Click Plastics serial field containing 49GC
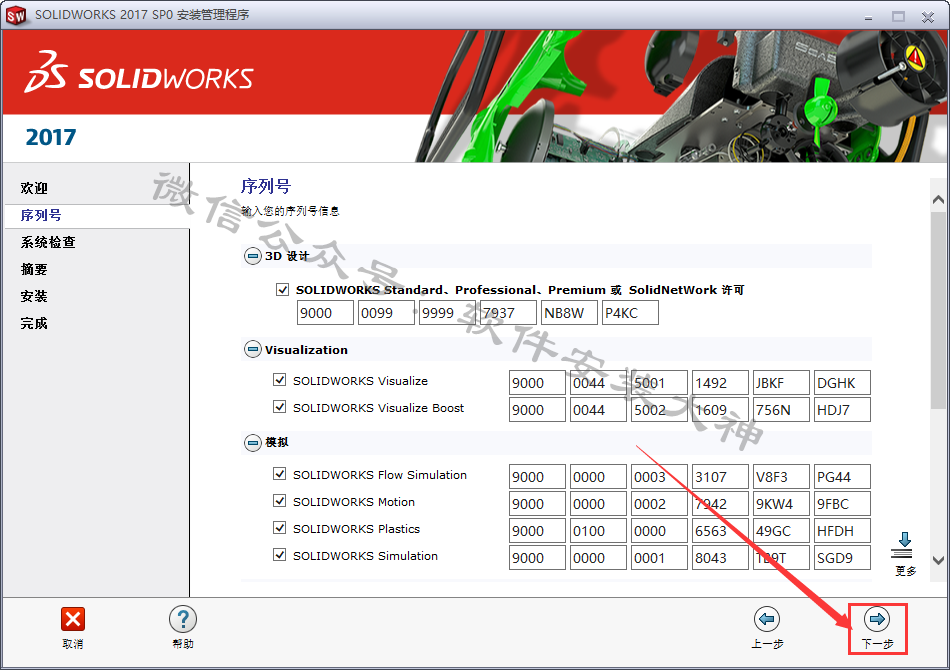This screenshot has width=950, height=670. [782, 531]
